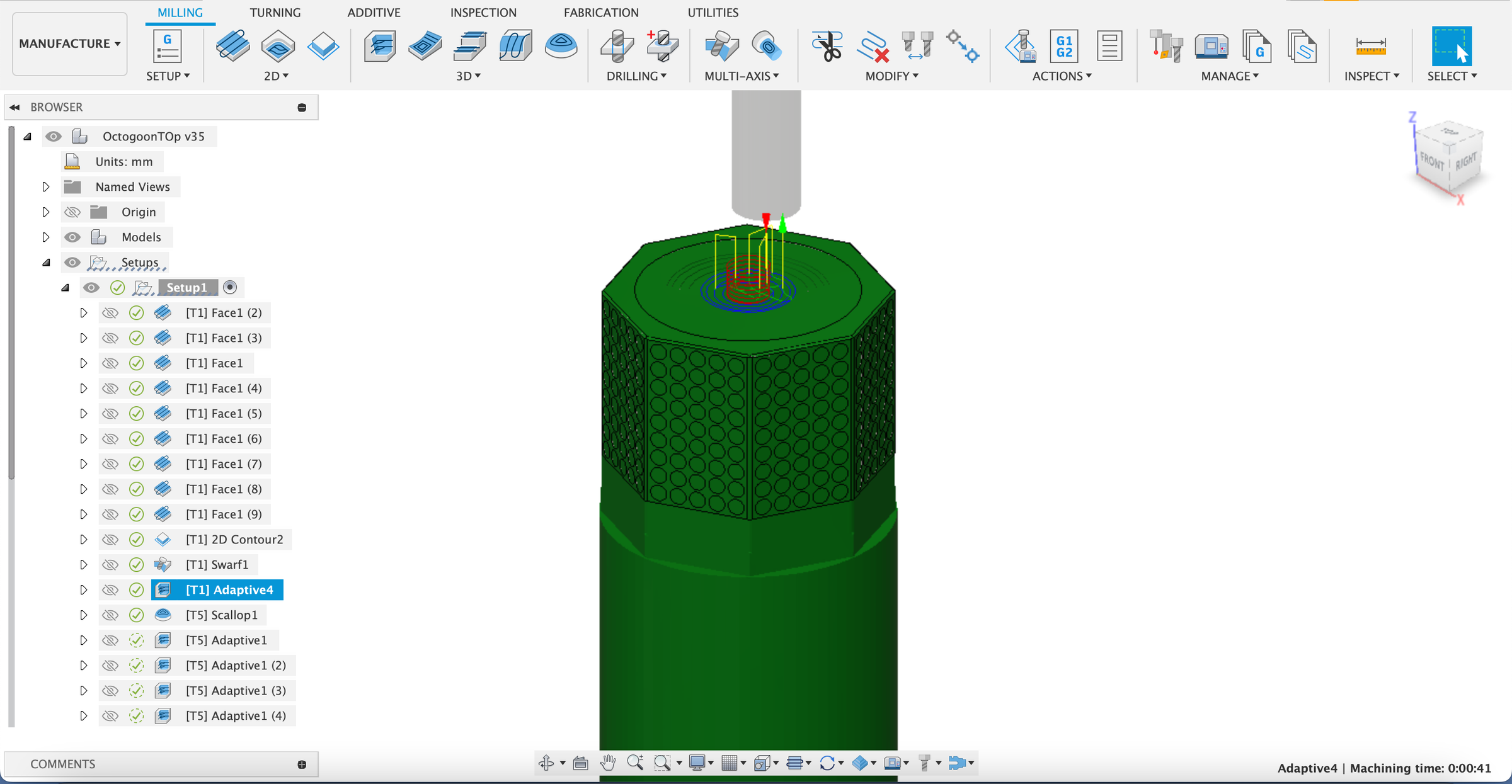Viewport: 1512px width, 784px height.
Task: Select the Measure tool under Inspect
Action: (x=1370, y=46)
